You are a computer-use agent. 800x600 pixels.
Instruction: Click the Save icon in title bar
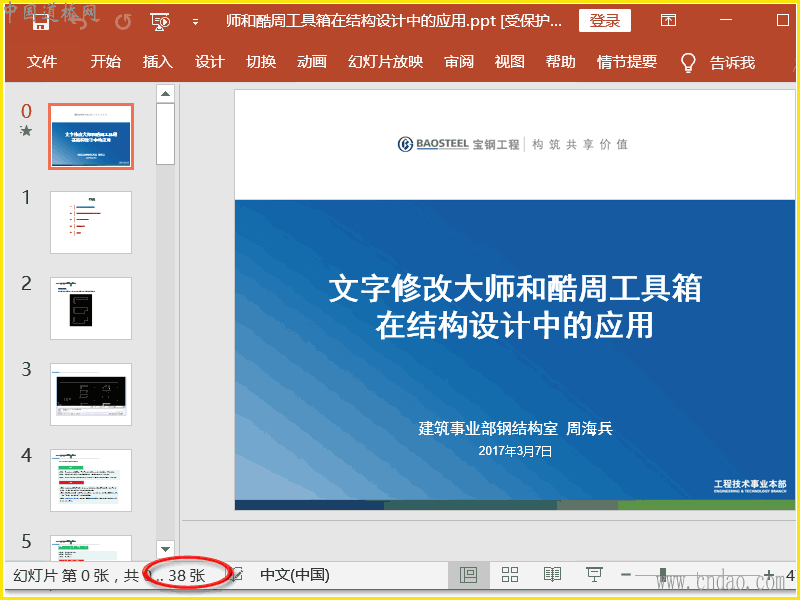click(41, 20)
